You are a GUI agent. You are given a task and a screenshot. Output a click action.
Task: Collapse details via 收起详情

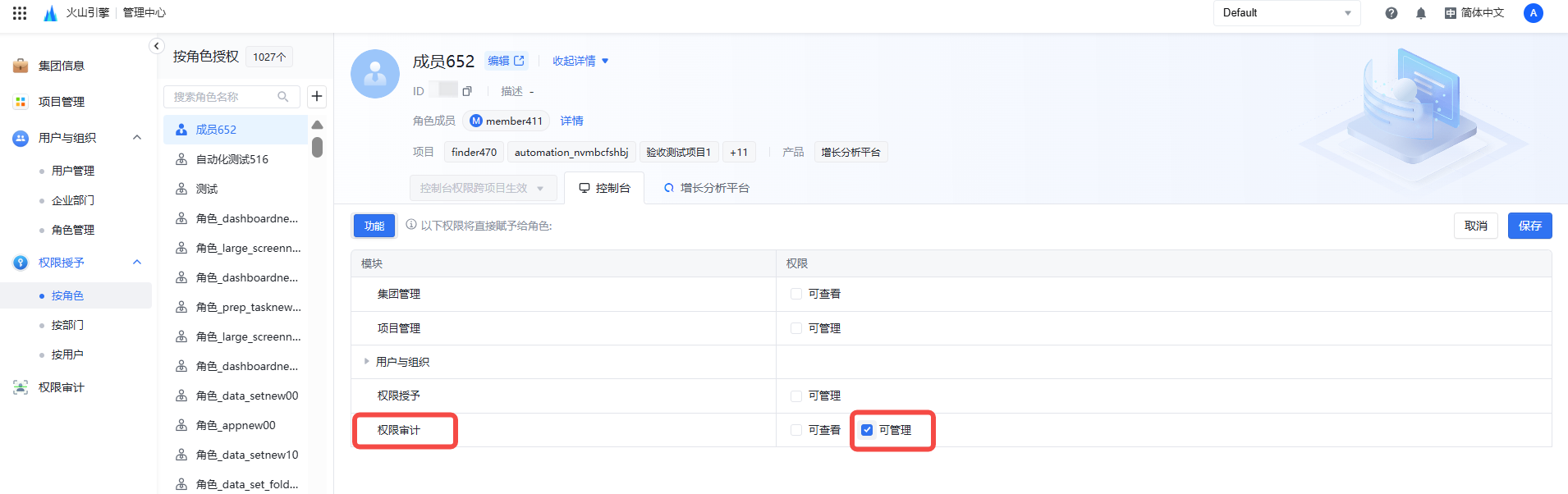point(580,61)
